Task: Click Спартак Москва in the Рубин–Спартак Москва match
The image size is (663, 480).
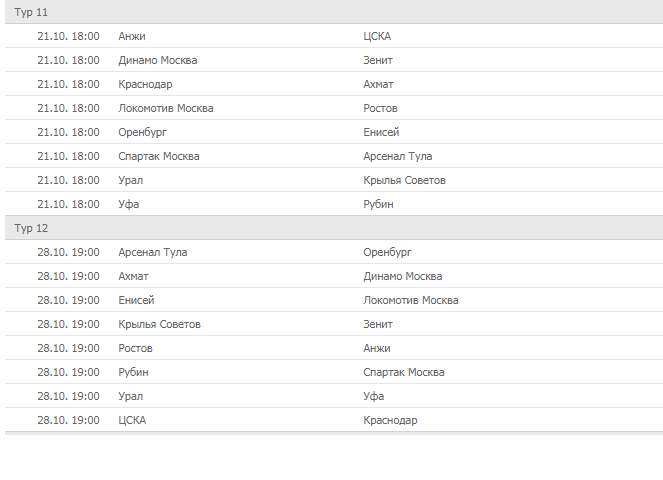Action: pos(404,372)
